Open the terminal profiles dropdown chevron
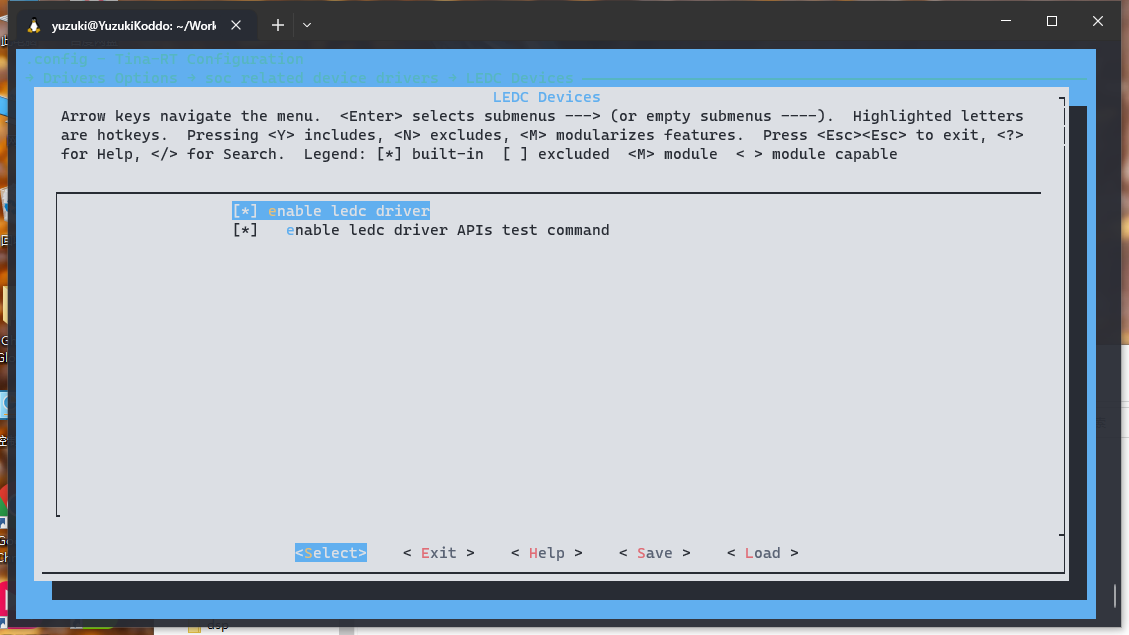The height and width of the screenshot is (635, 1129). 307,24
